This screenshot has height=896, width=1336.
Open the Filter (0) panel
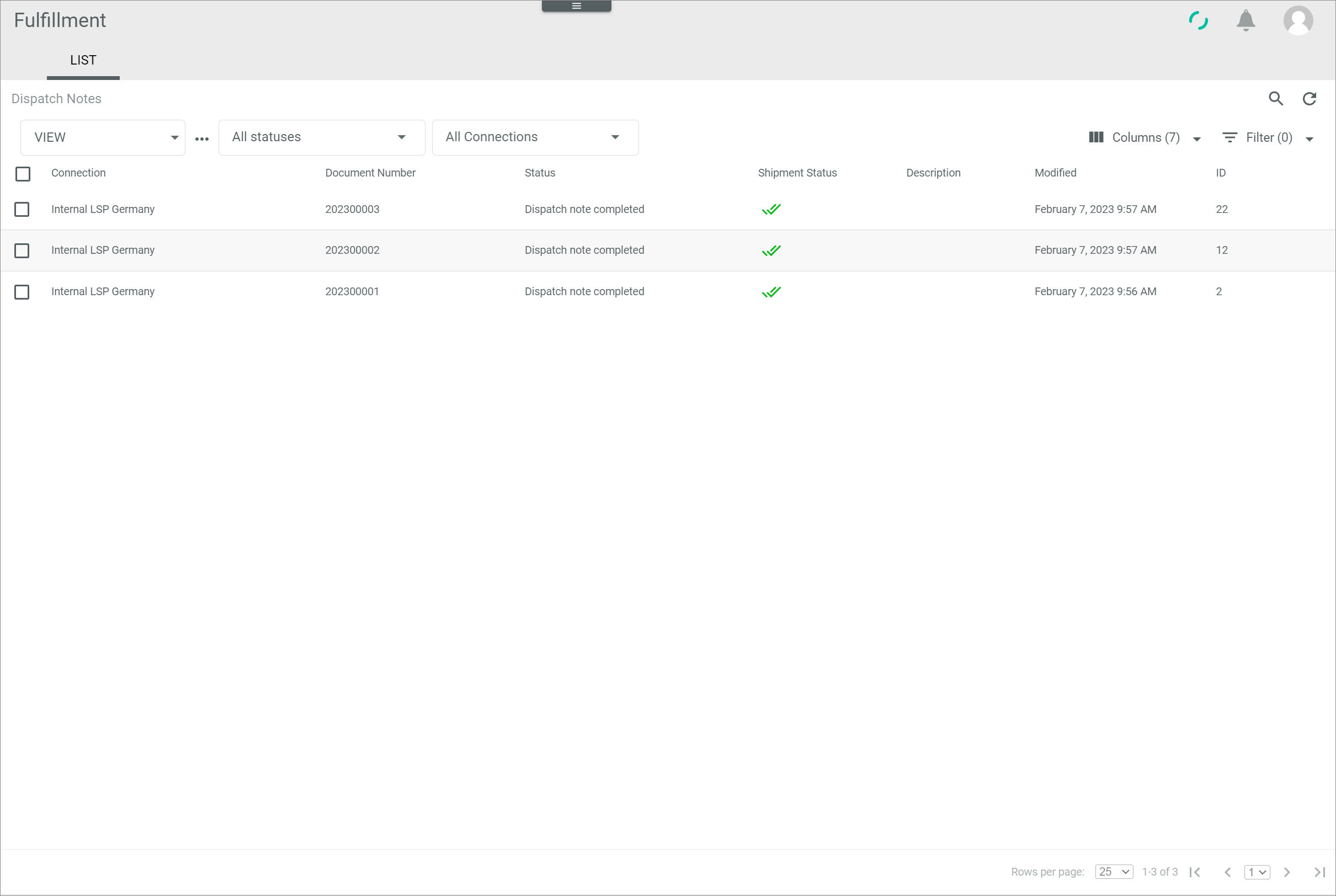pyautogui.click(x=1268, y=138)
